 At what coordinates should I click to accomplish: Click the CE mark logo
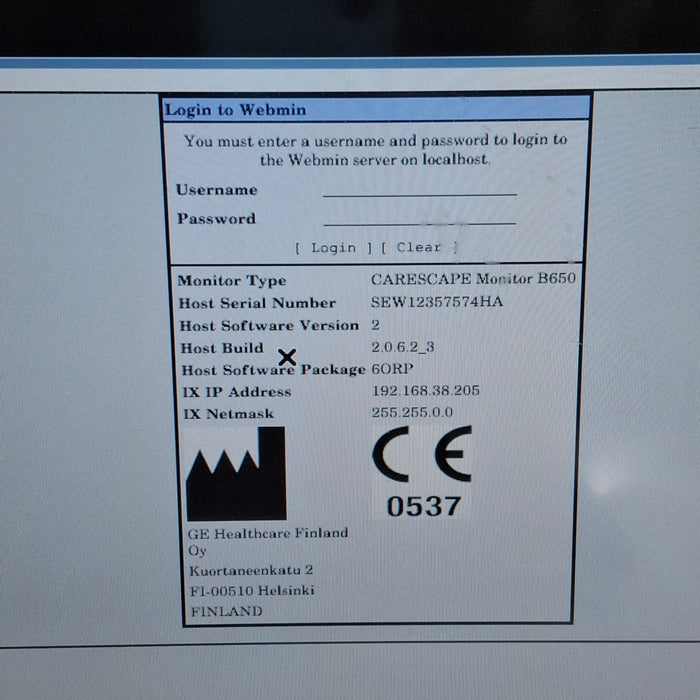(x=422, y=454)
